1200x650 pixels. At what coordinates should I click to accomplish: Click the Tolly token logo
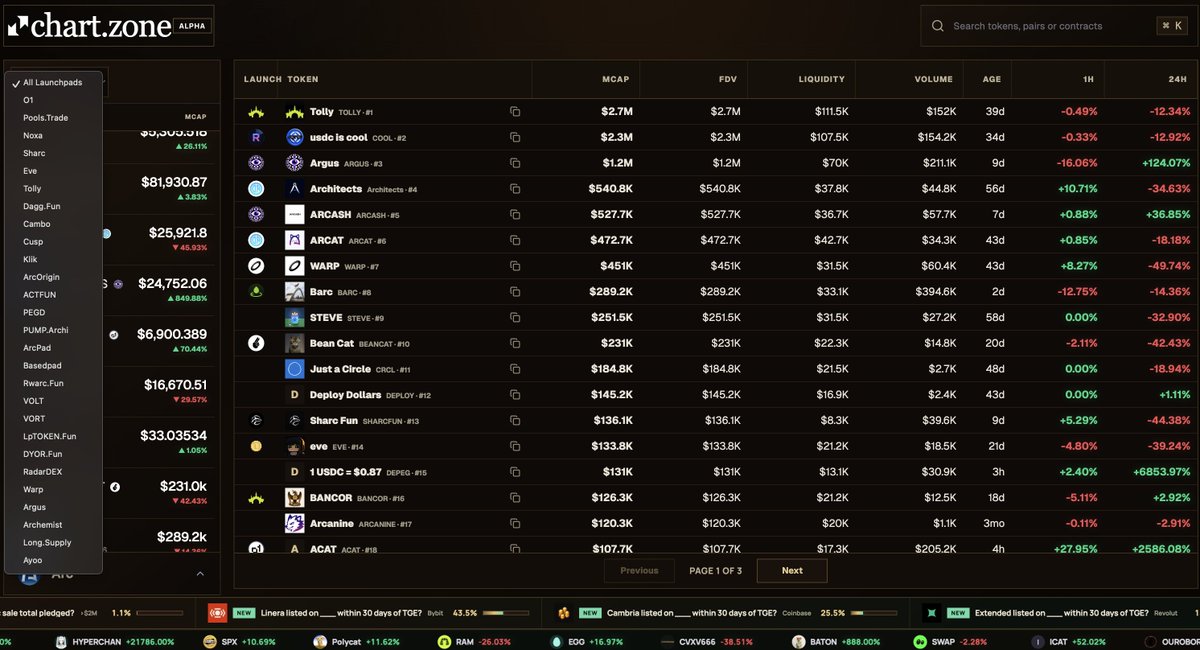coord(294,112)
